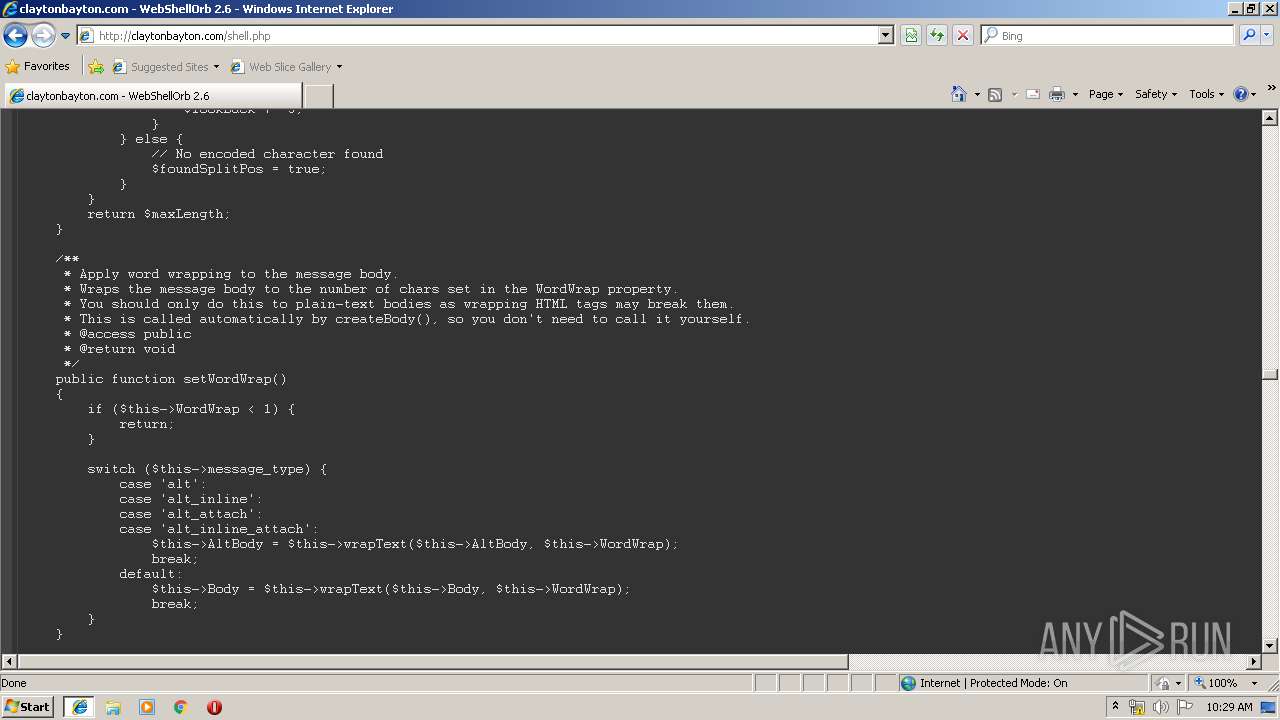Open the Page menu
The image size is (1280, 720).
pyautogui.click(x=1105, y=94)
